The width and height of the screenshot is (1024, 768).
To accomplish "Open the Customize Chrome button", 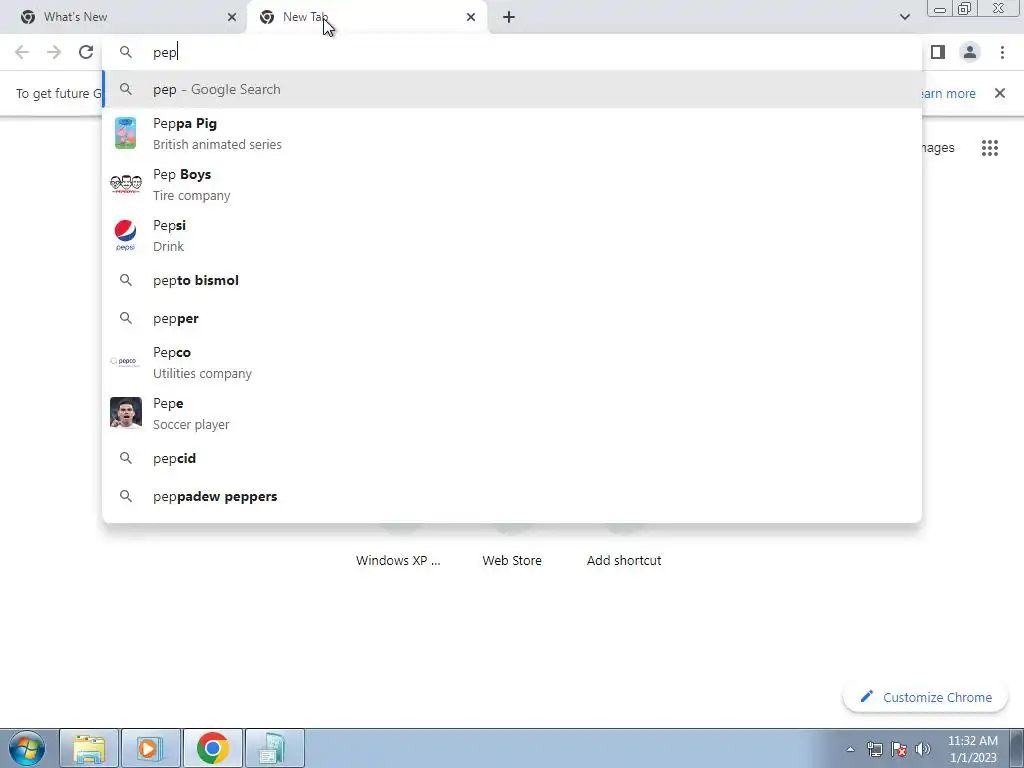I will coord(926,697).
